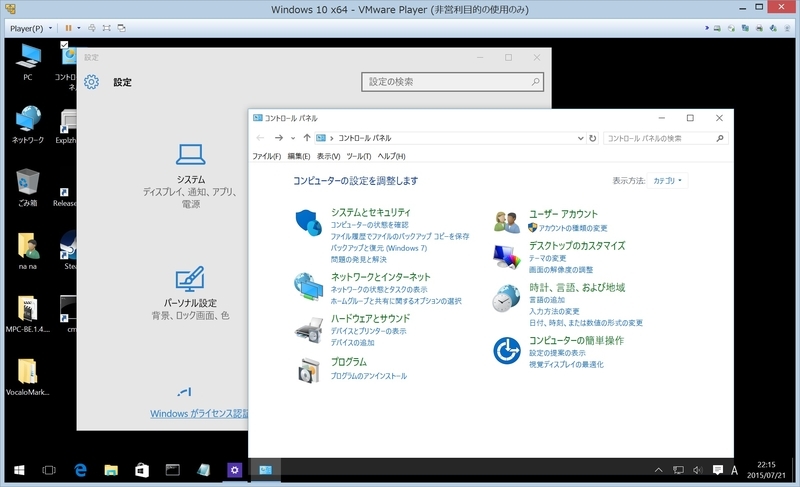The height and width of the screenshot is (487, 800).
Task: Click forward navigation arrow in Control Panel
Action: coord(278,138)
